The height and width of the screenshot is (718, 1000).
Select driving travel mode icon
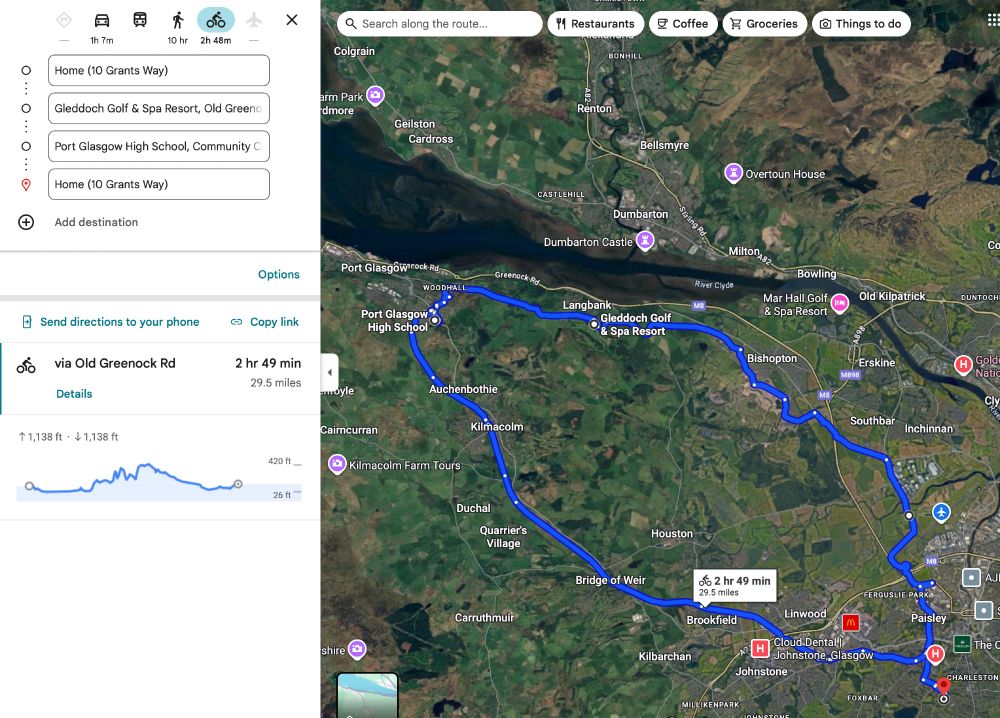(101, 20)
